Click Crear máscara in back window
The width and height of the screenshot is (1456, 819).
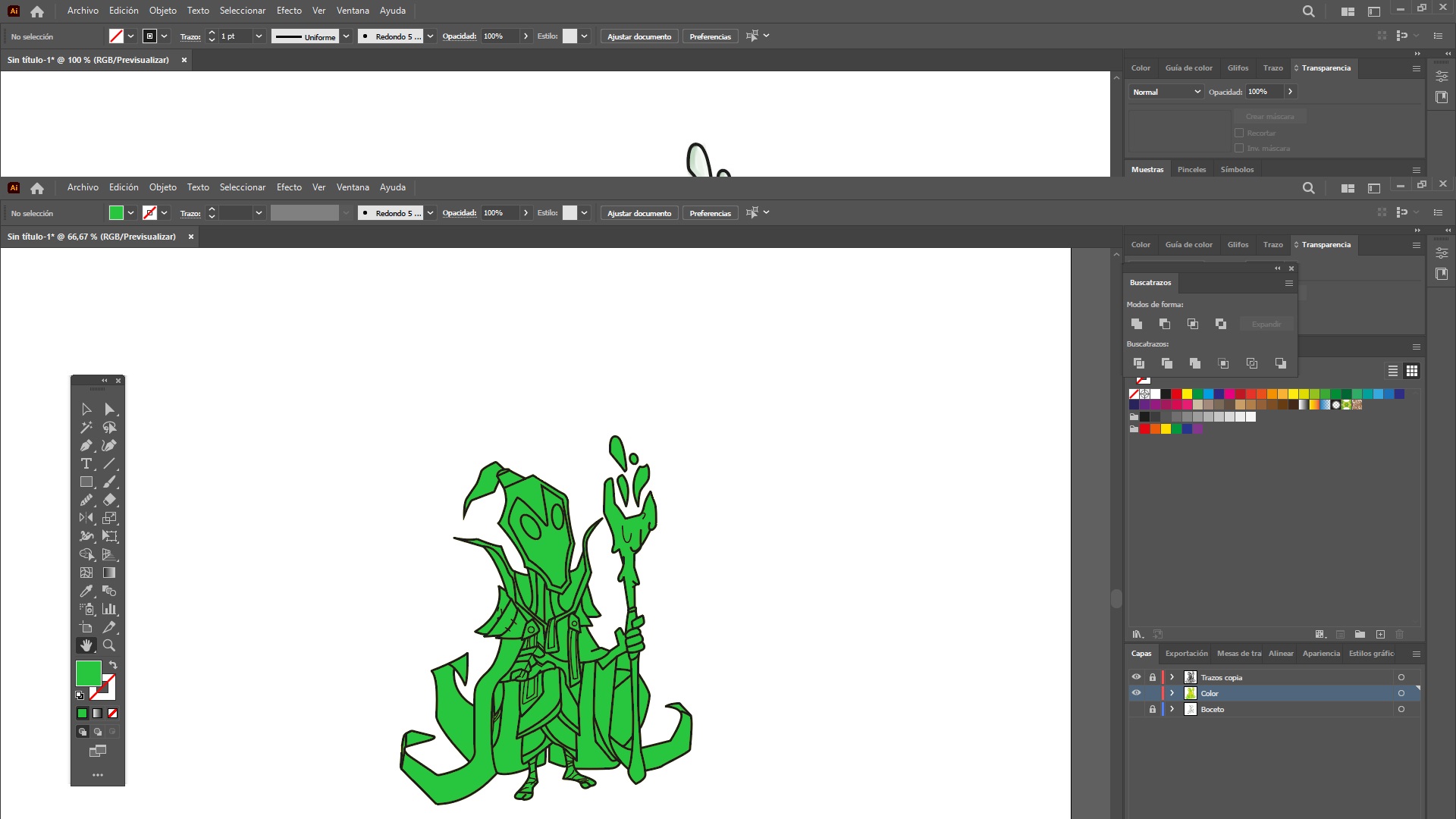(1270, 117)
